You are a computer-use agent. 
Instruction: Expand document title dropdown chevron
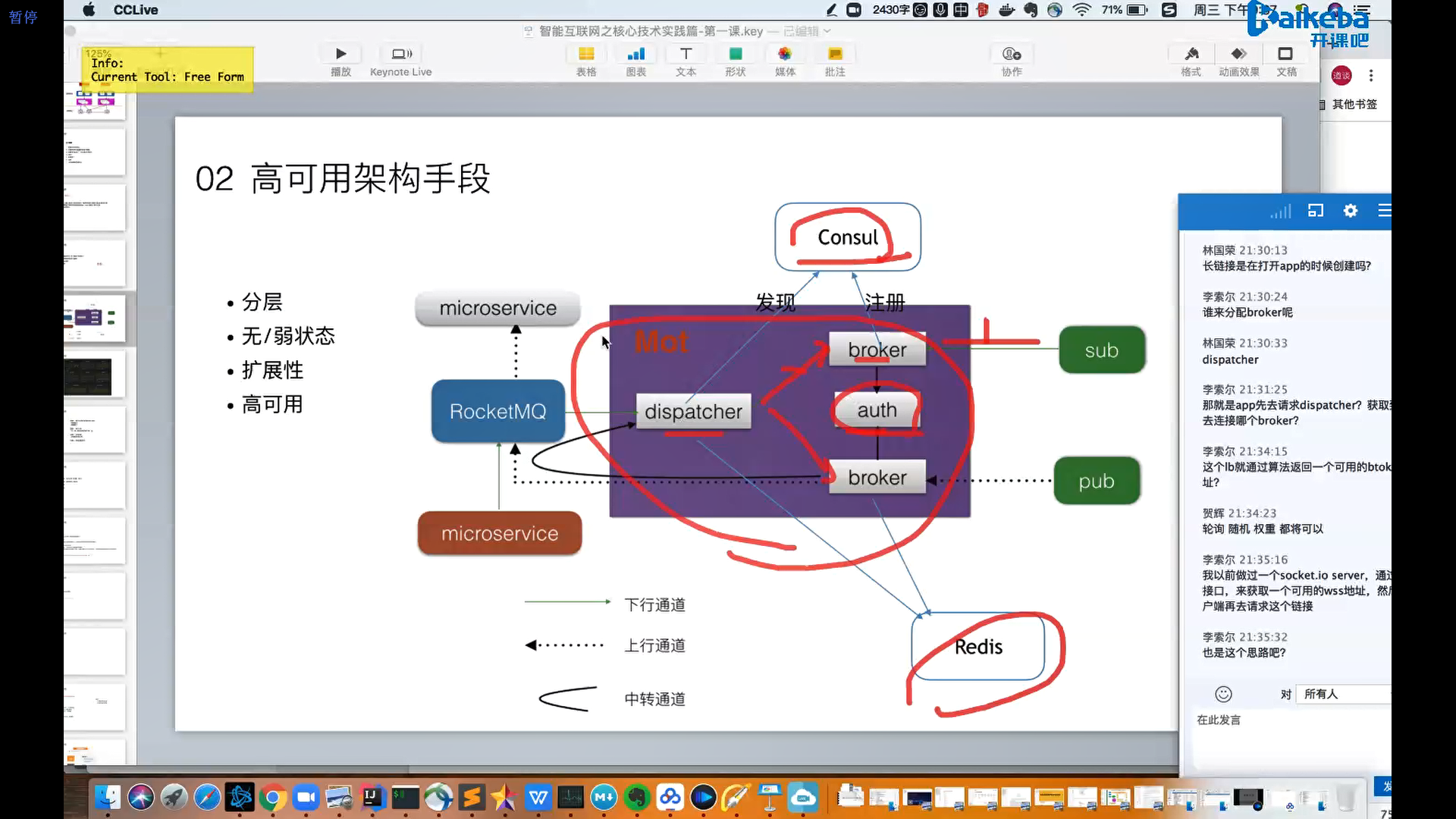tap(827, 31)
